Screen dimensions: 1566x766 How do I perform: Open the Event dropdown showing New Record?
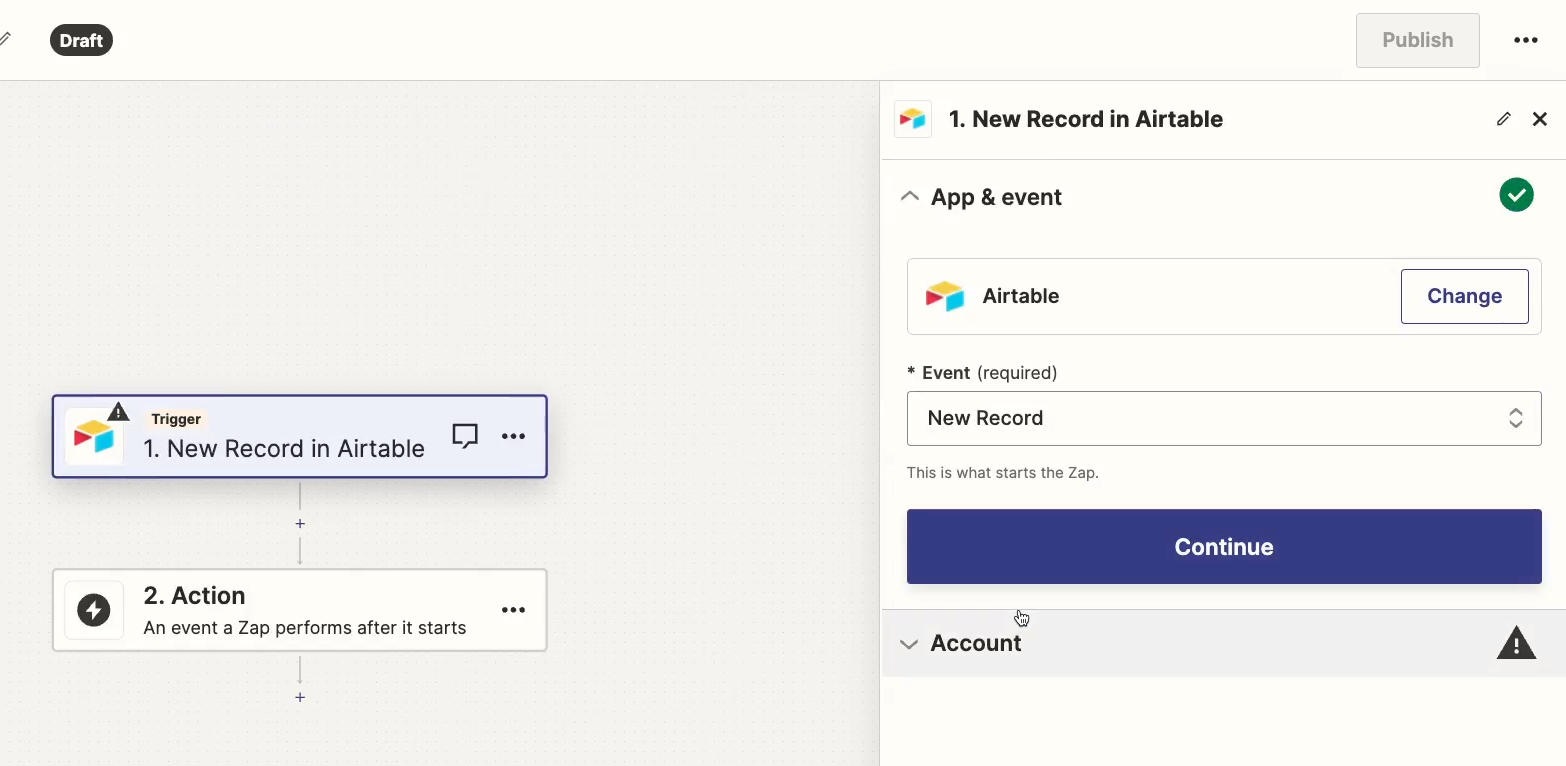[1223, 418]
